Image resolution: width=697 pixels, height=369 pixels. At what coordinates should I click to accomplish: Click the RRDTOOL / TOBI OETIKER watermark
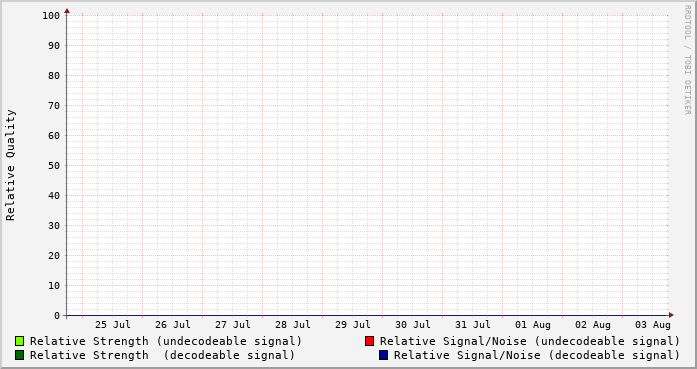(x=687, y=60)
